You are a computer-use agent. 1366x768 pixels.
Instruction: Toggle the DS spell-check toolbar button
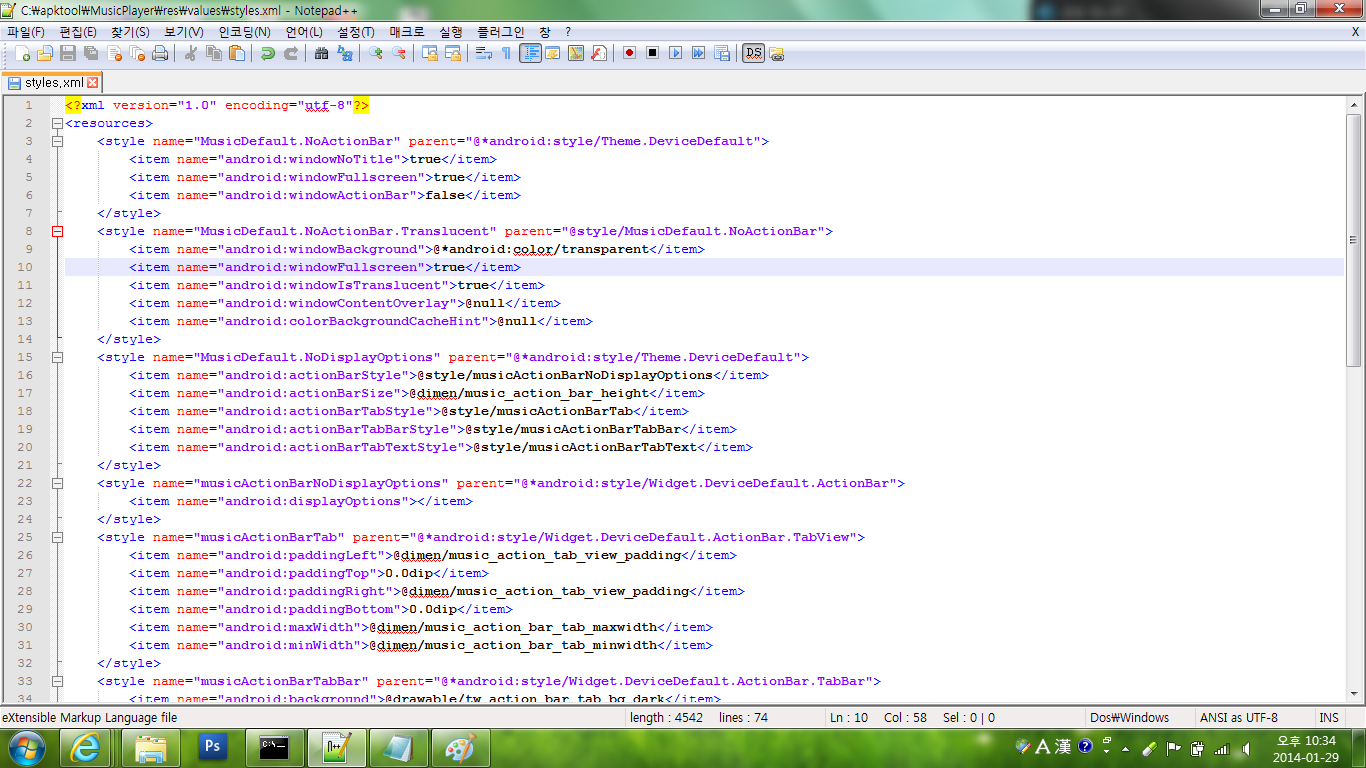(753, 53)
